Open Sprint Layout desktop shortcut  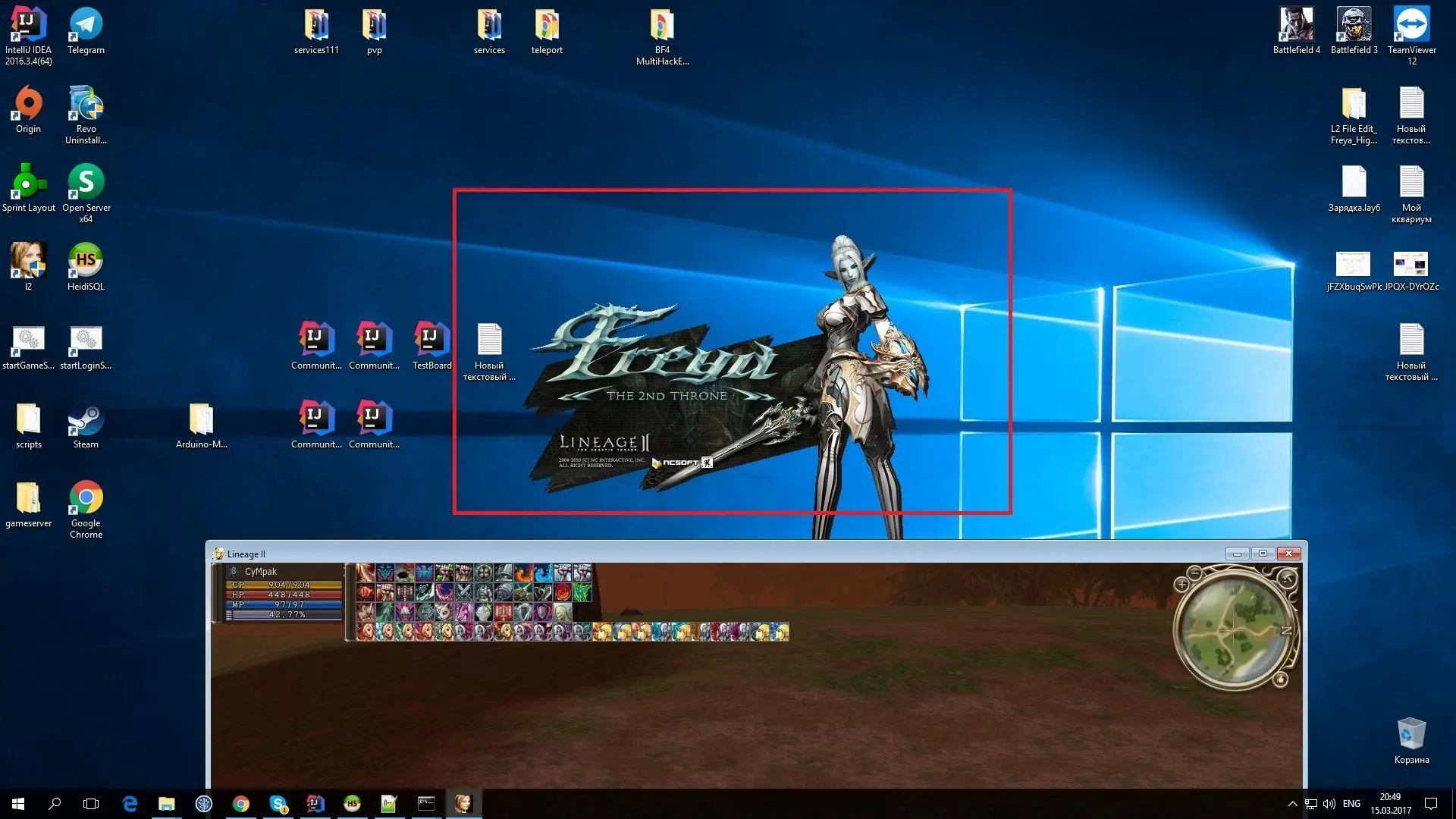coord(28,188)
